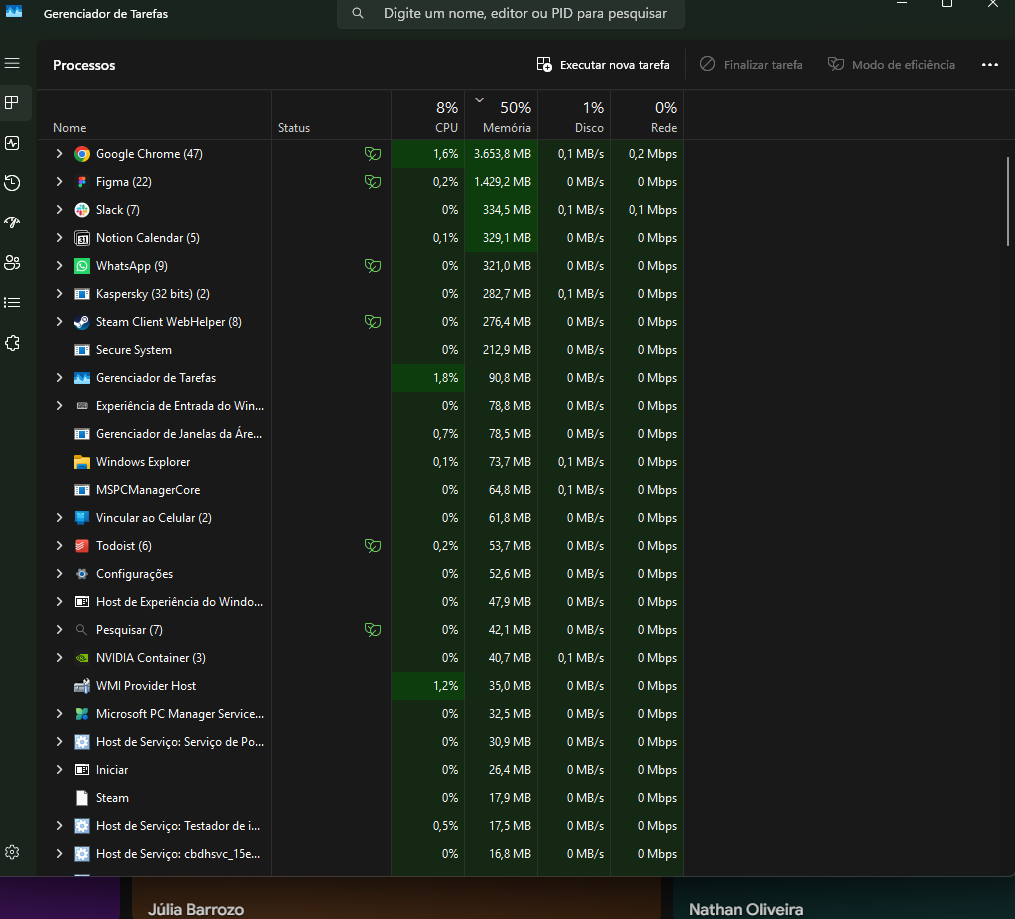1015x919 pixels.
Task: Sort processes by Status column
Action: 331,115
